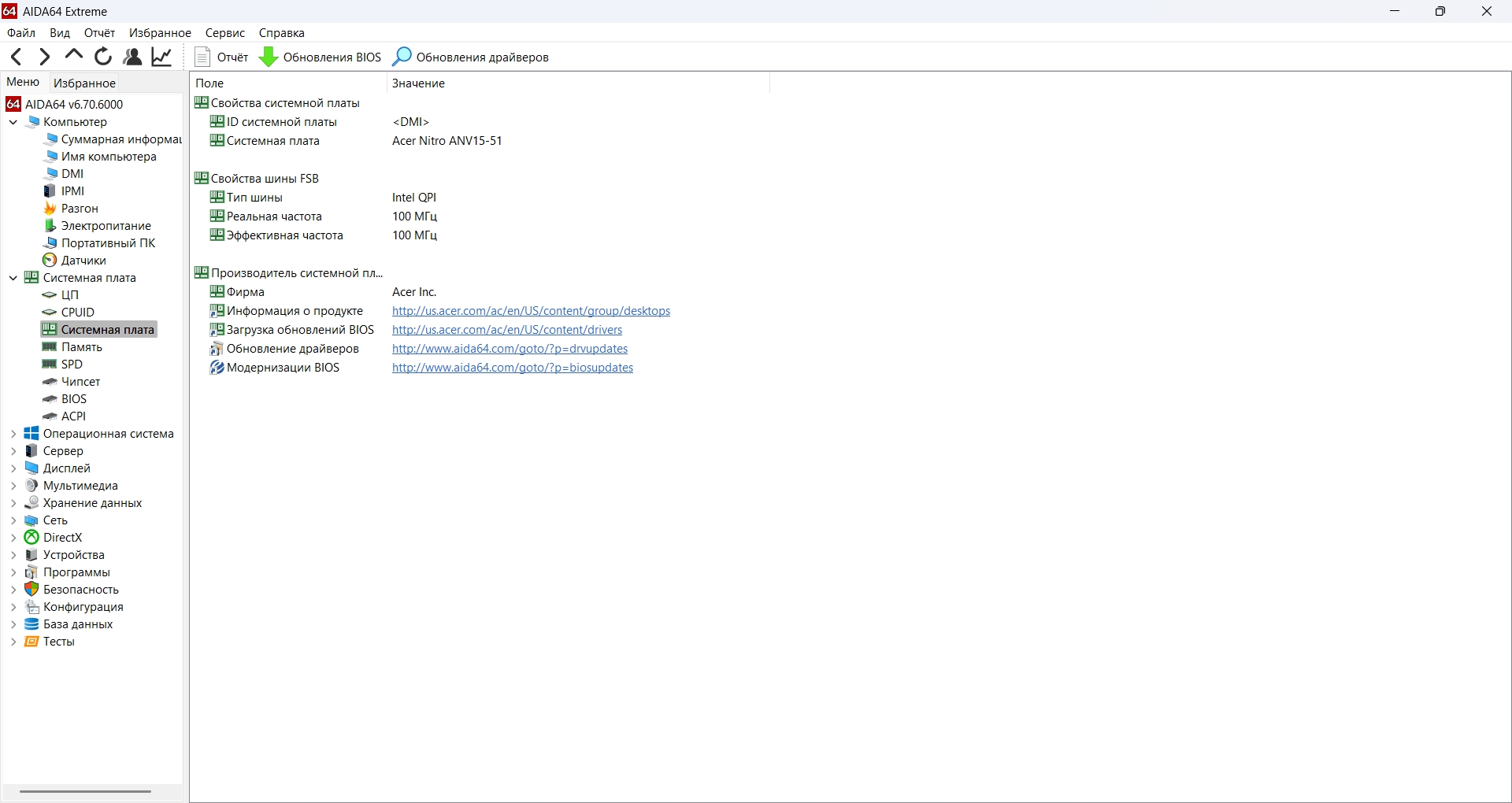This screenshot has height=803, width=1512.
Task: Open the Память memory item
Action: click(72, 347)
